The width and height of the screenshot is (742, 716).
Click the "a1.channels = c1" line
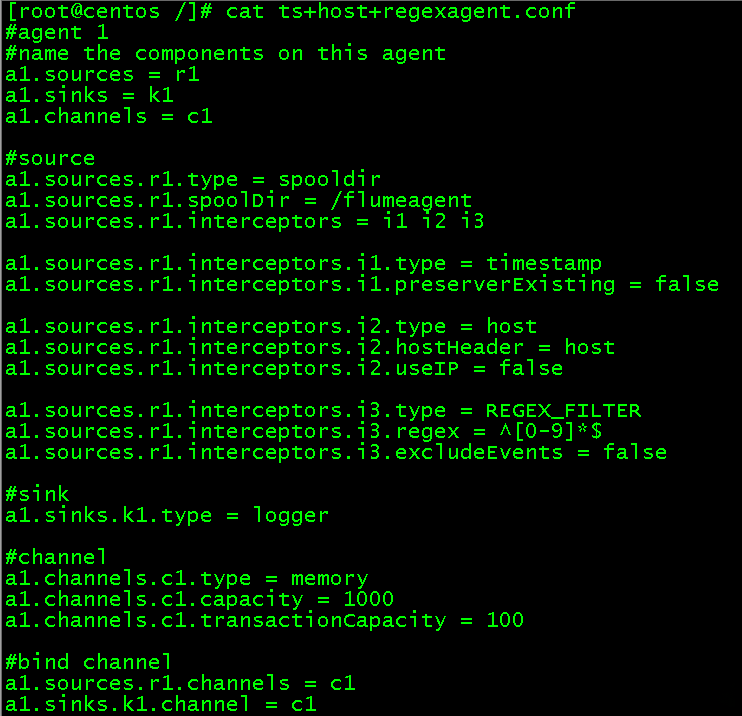point(108,116)
